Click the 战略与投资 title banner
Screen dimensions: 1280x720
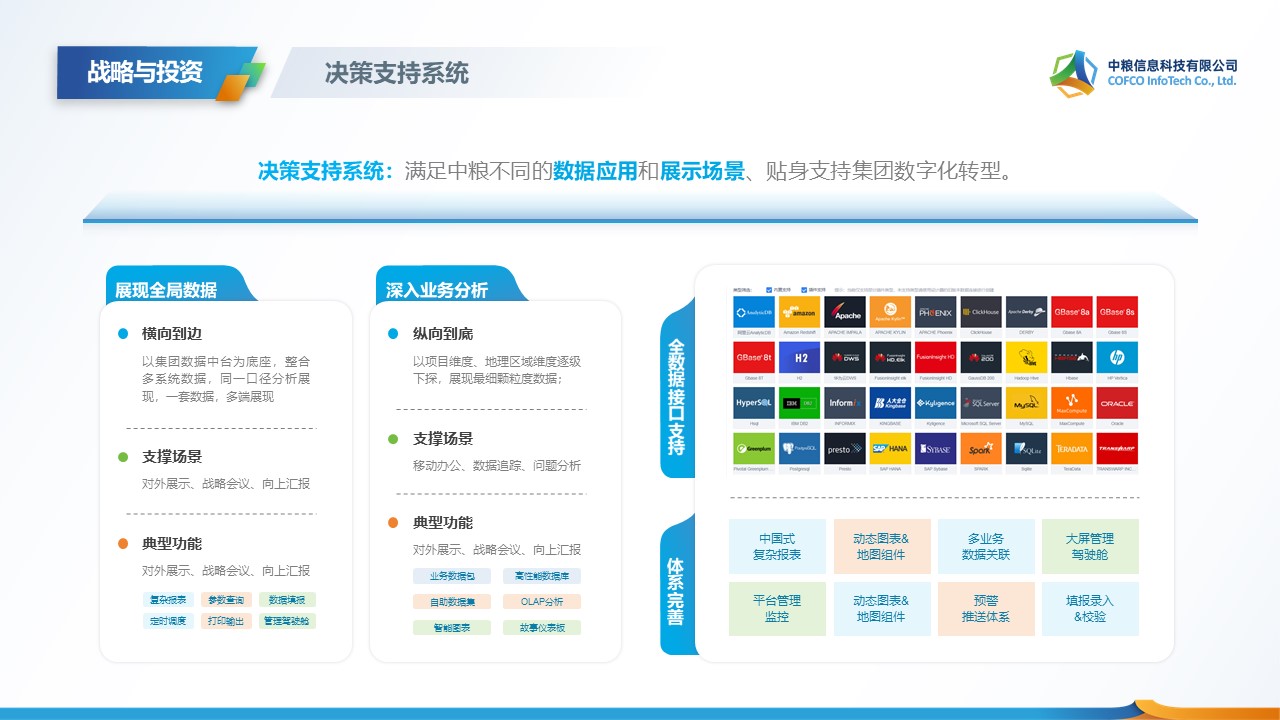point(145,72)
